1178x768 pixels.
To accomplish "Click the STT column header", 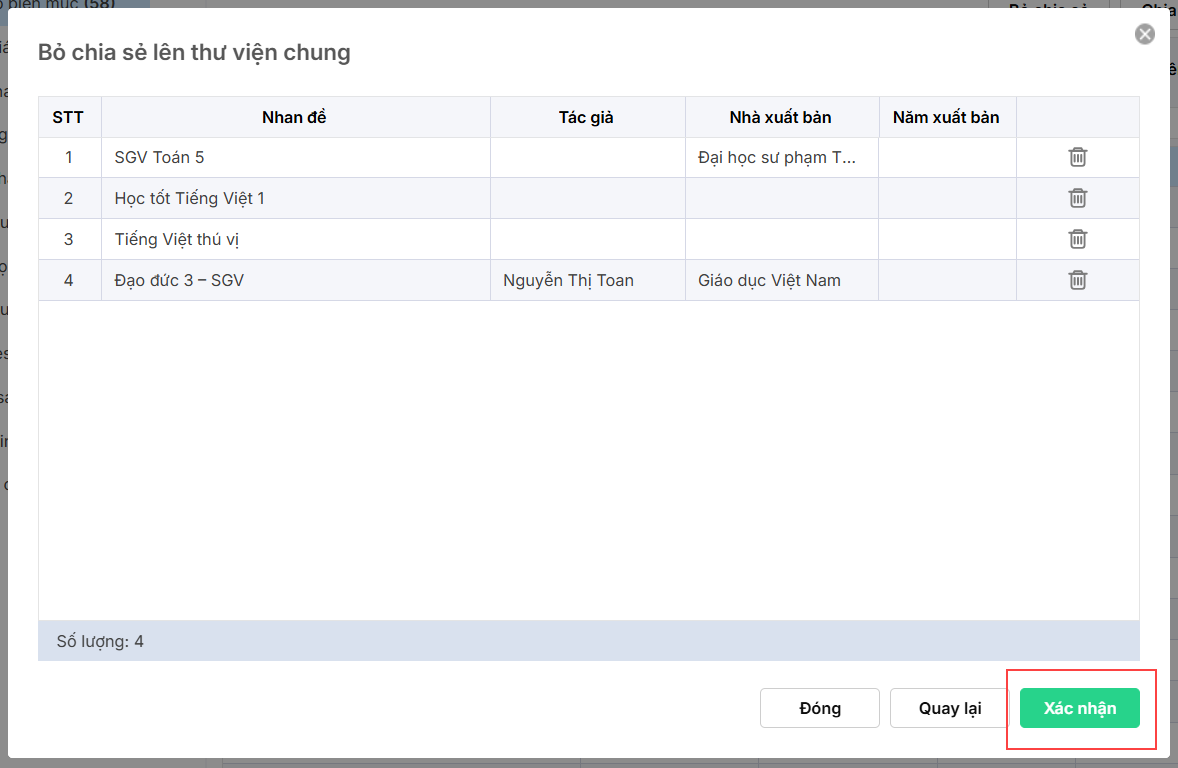I will [68, 117].
